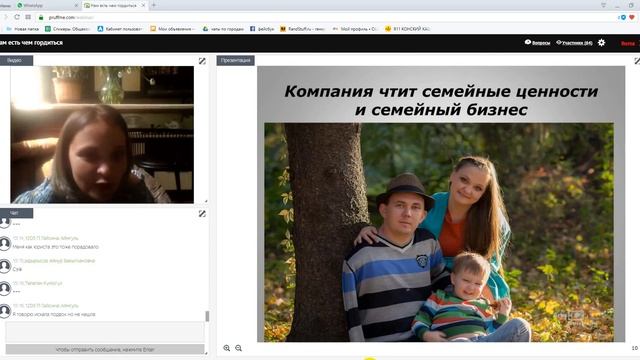Click the Видео panel resize corner handle
Image resolution: width=640 pixels, height=360 pixels.
pyautogui.click(x=206, y=201)
